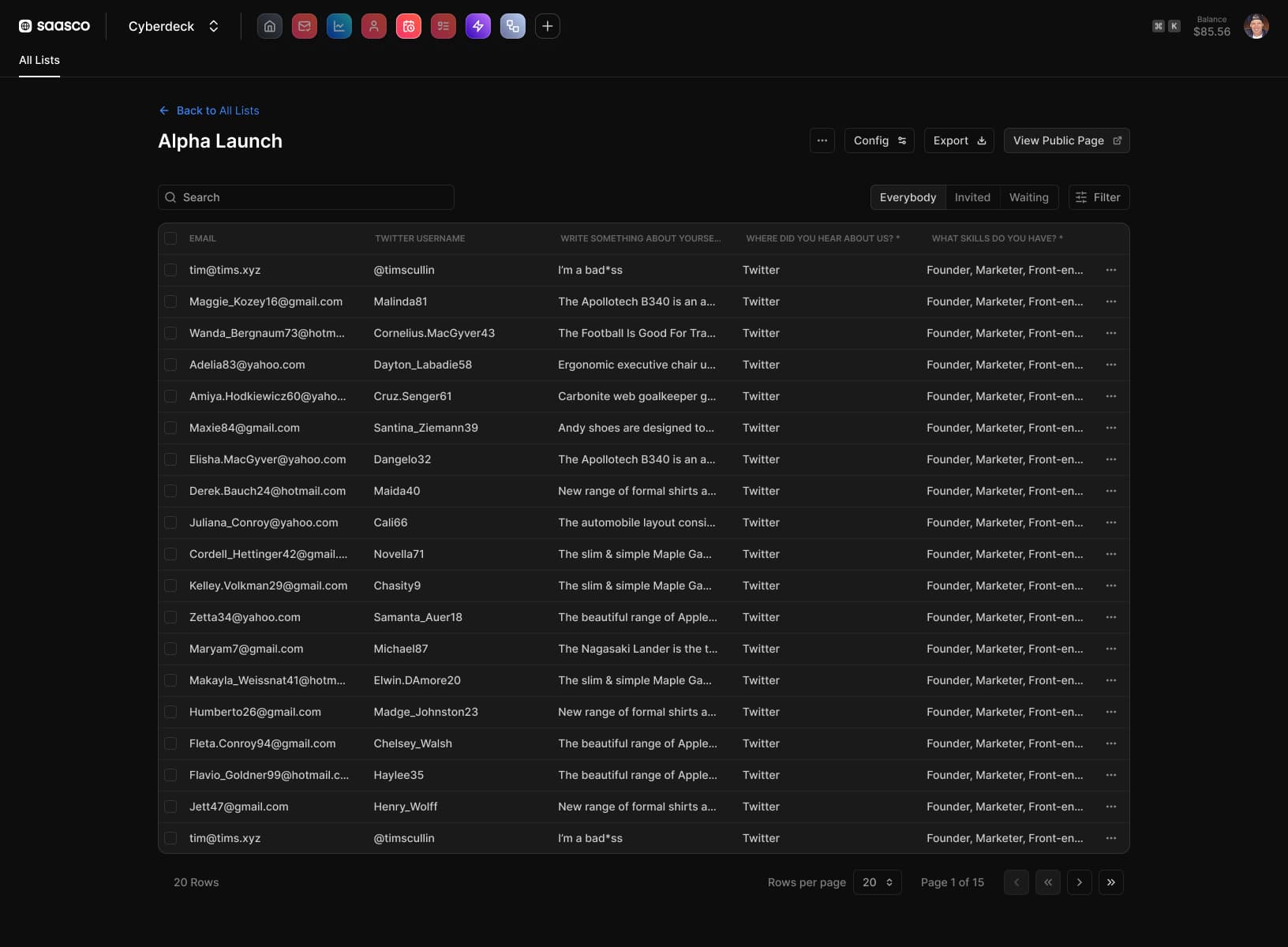Open row actions for Maxie84@gmail.com
Viewport: 1288px width, 947px height.
pyautogui.click(x=1110, y=428)
